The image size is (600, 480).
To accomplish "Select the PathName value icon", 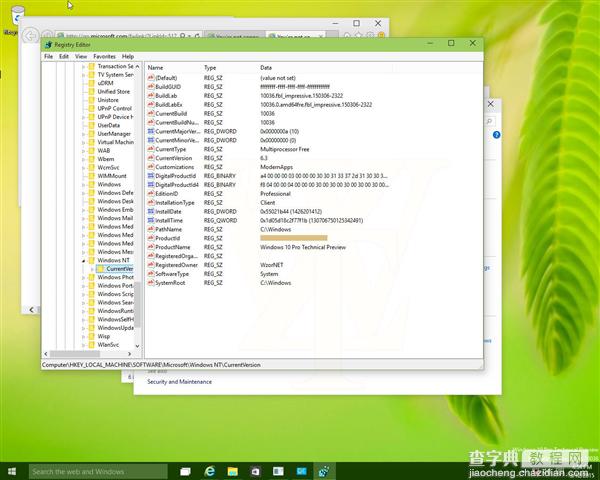I will tap(151, 229).
